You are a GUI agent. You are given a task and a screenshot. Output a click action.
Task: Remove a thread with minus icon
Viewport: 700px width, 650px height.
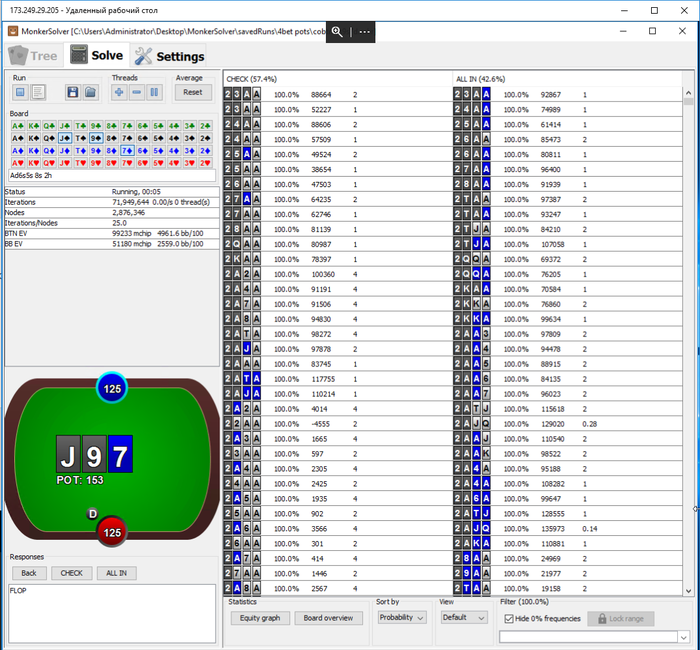pos(137,92)
